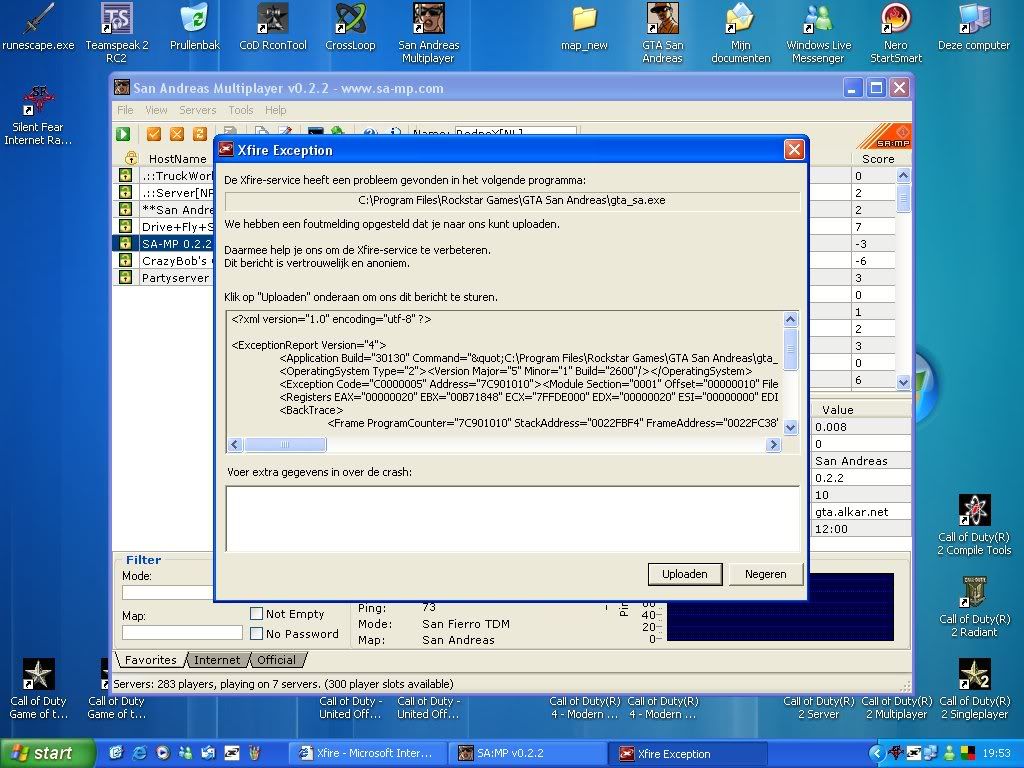
Task: Click scroll-up arrow of Score column scrollbar
Action: click(904, 175)
